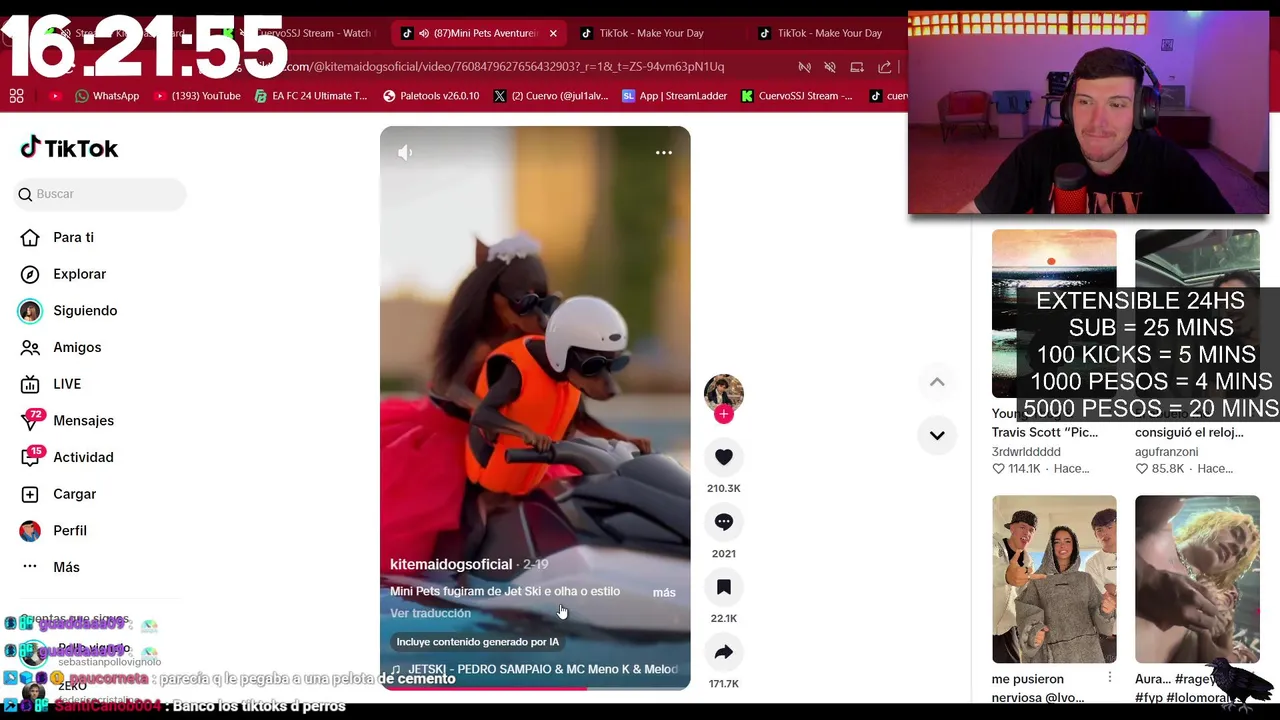The width and height of the screenshot is (1280, 720).
Task: Click cast screen icon in address bar
Action: [857, 67]
